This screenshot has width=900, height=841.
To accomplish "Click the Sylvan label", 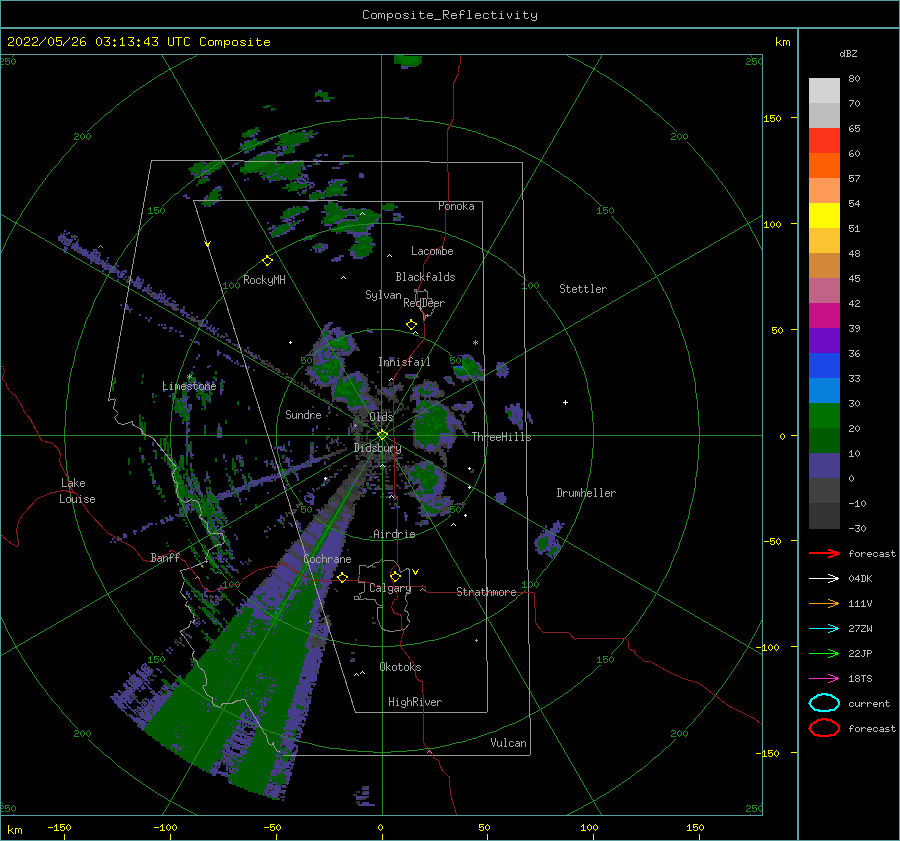I will point(383,295).
